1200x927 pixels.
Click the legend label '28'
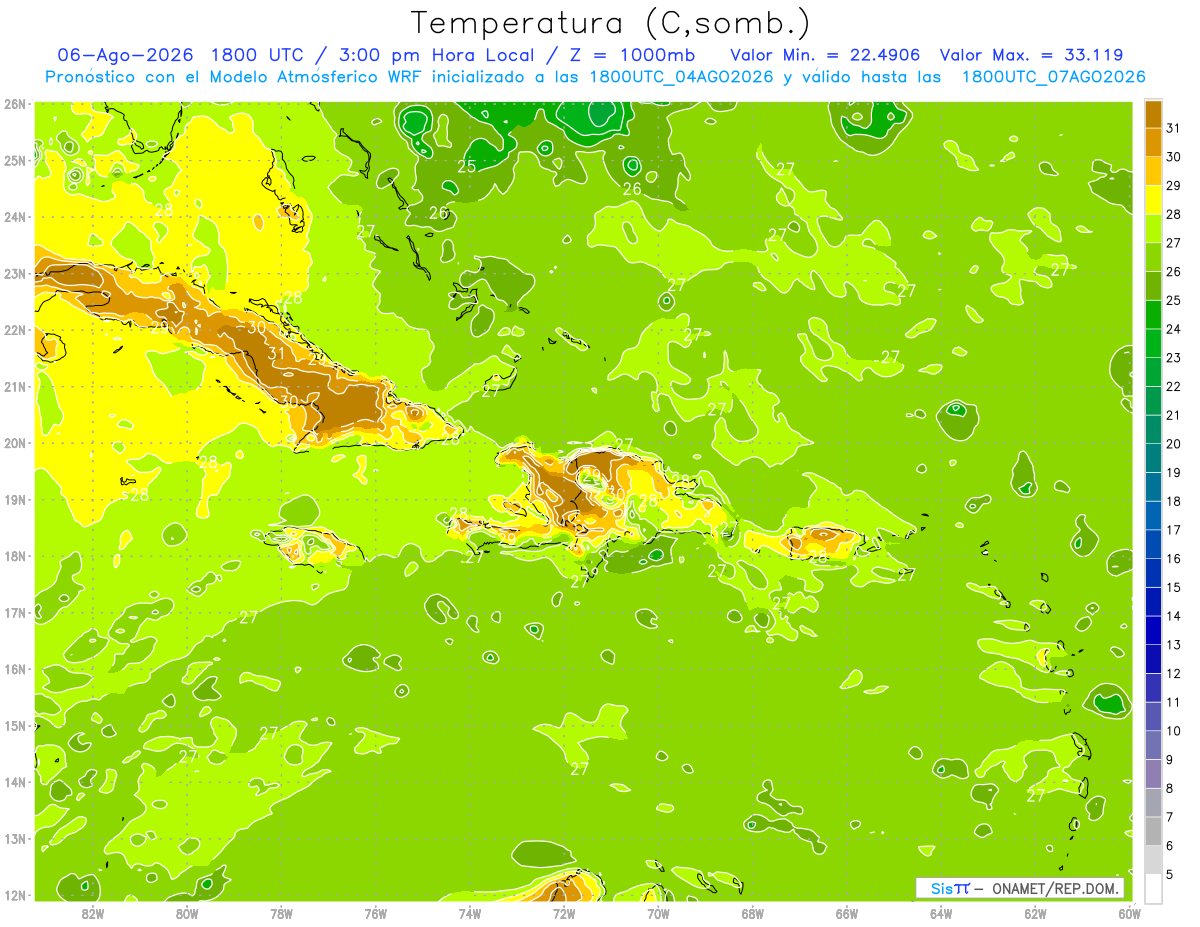1174,214
